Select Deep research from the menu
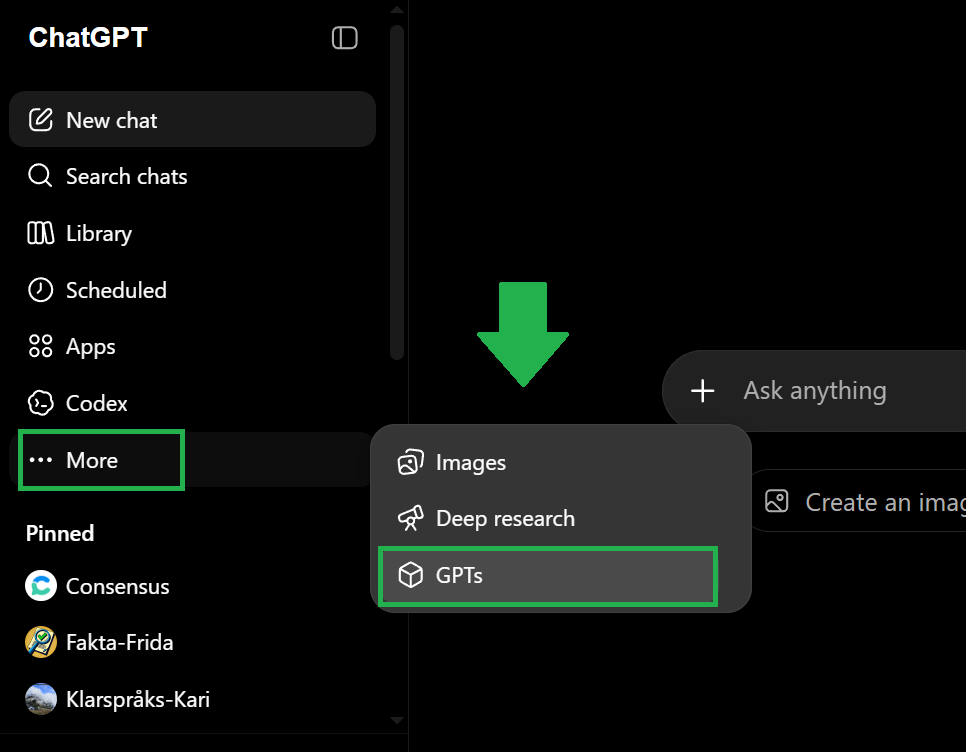Image resolution: width=966 pixels, height=752 pixels. [x=561, y=519]
